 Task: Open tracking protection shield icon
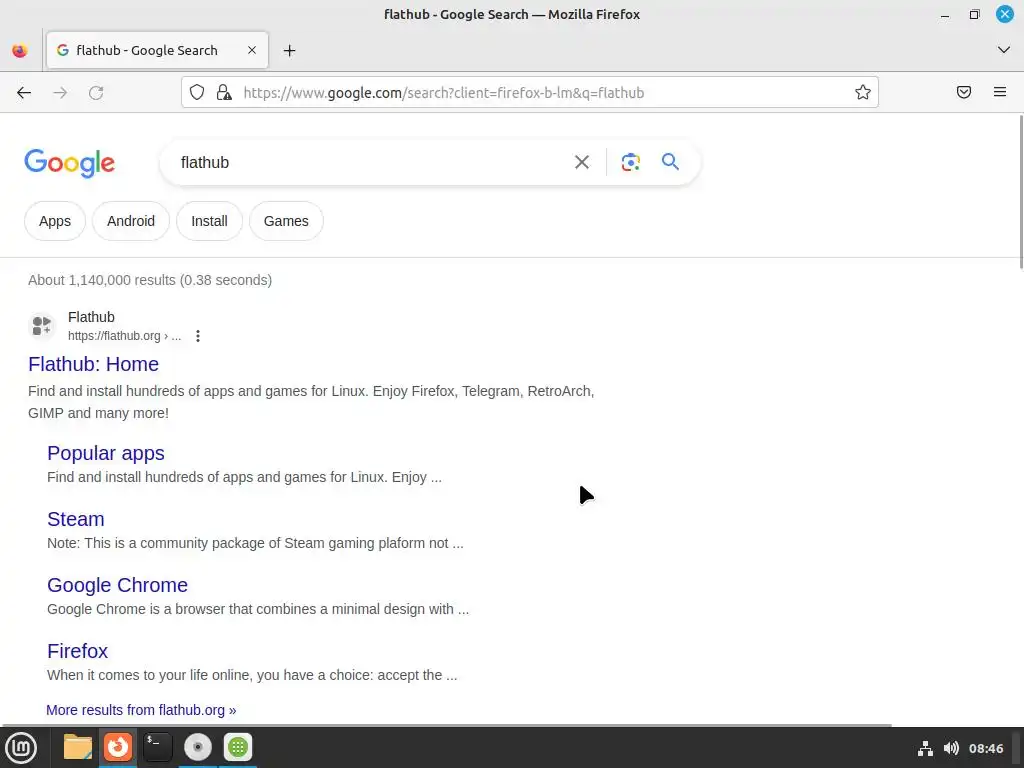(197, 92)
